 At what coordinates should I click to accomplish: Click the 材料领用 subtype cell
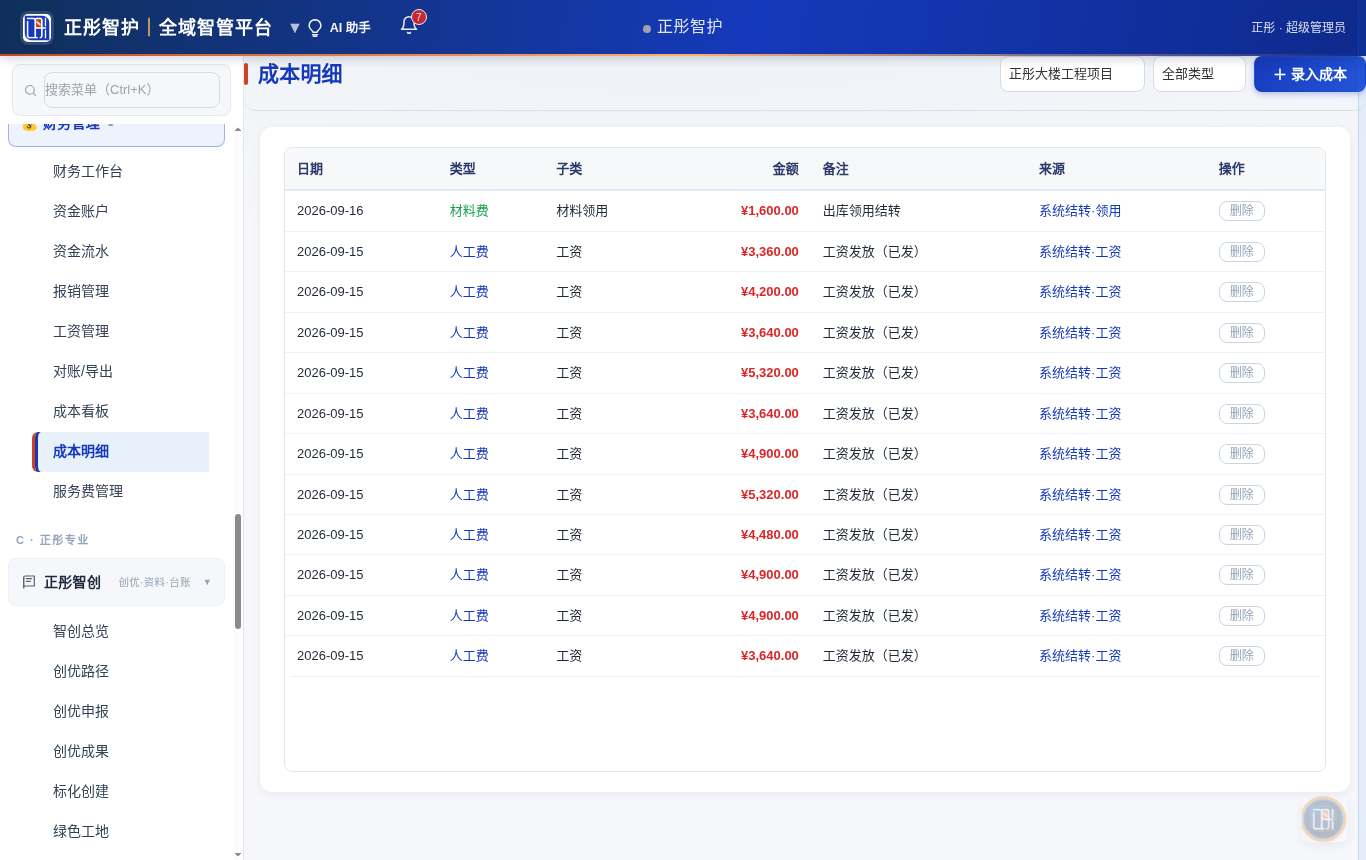582,211
